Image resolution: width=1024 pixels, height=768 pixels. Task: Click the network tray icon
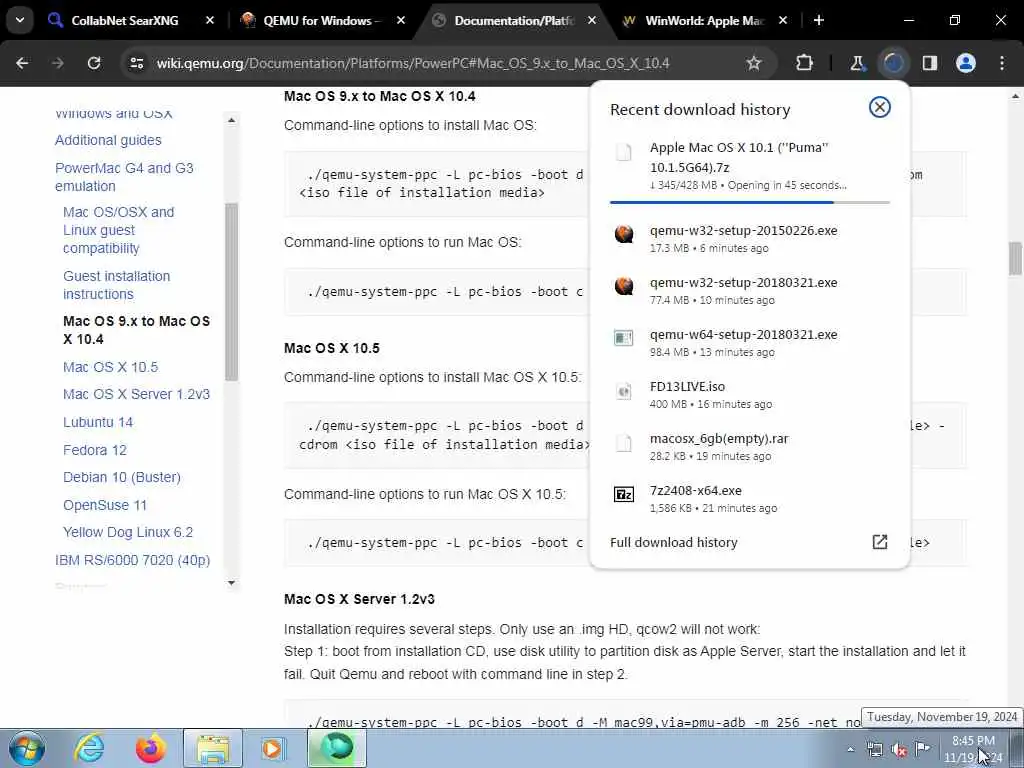click(x=874, y=750)
